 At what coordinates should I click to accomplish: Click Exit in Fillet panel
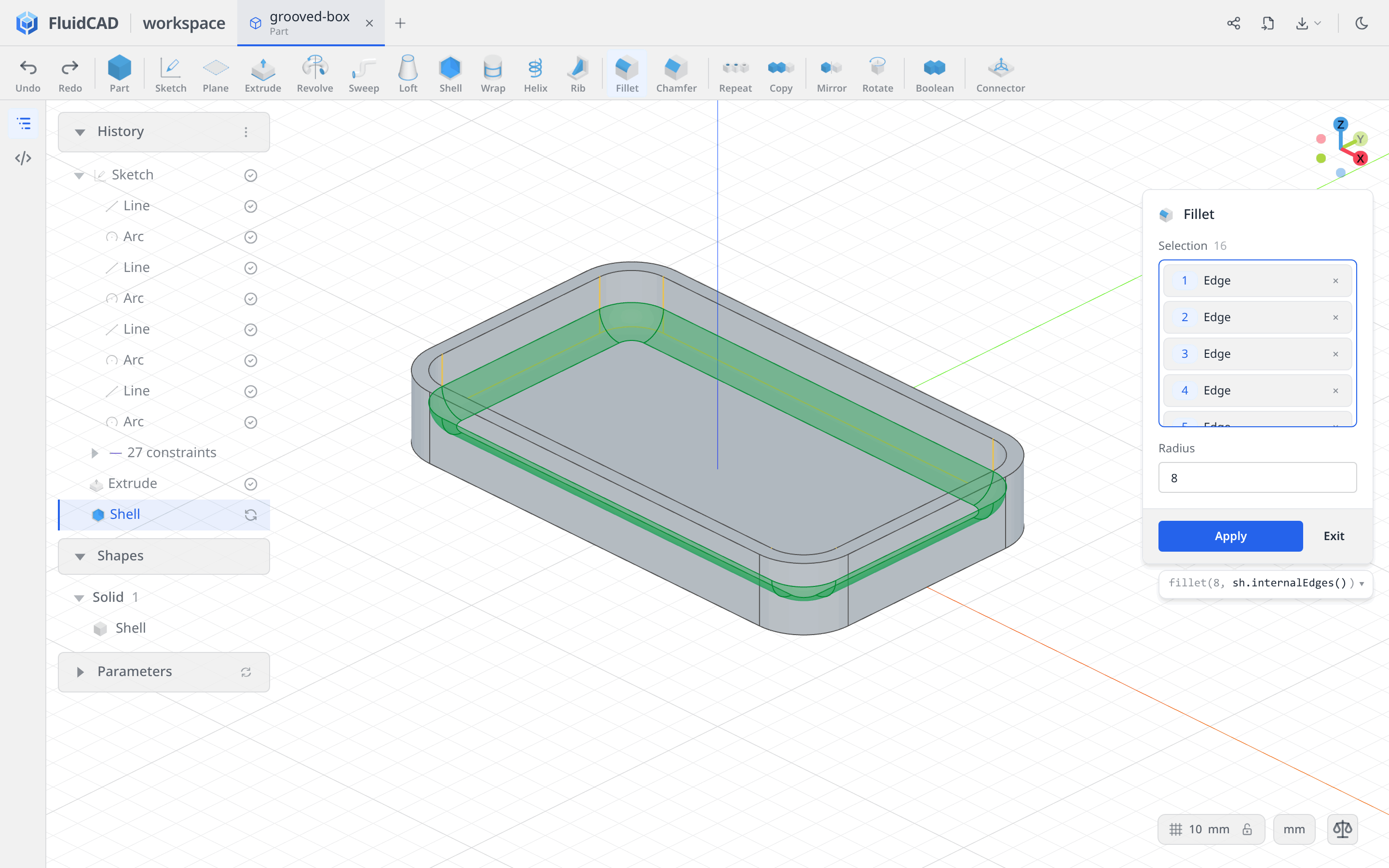coord(1334,536)
